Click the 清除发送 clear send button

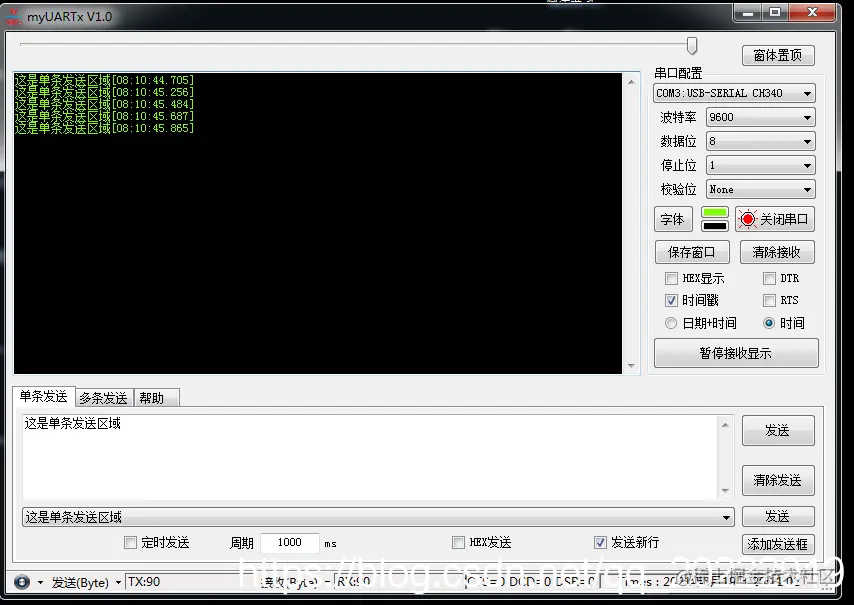(x=778, y=480)
